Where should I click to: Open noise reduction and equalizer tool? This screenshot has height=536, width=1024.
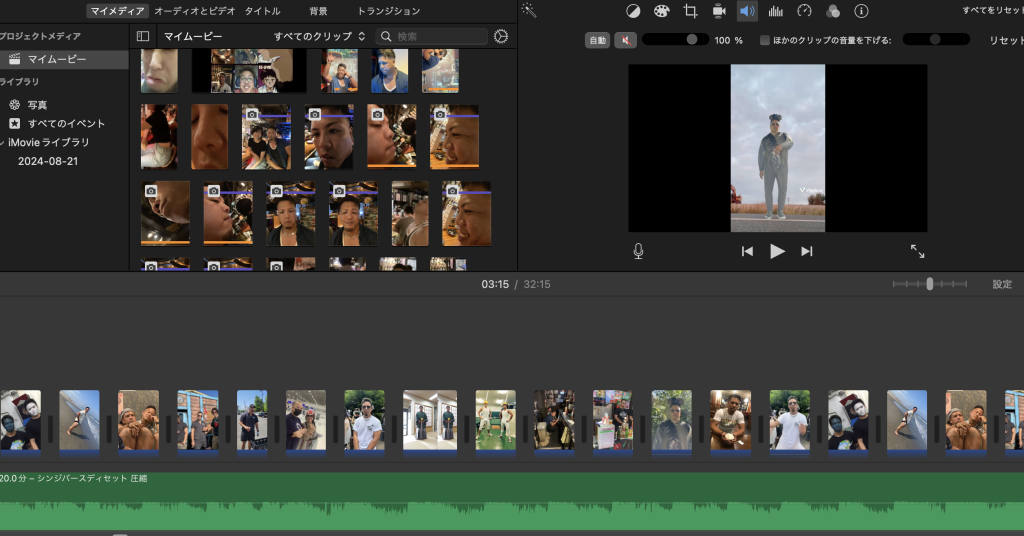click(x=775, y=11)
